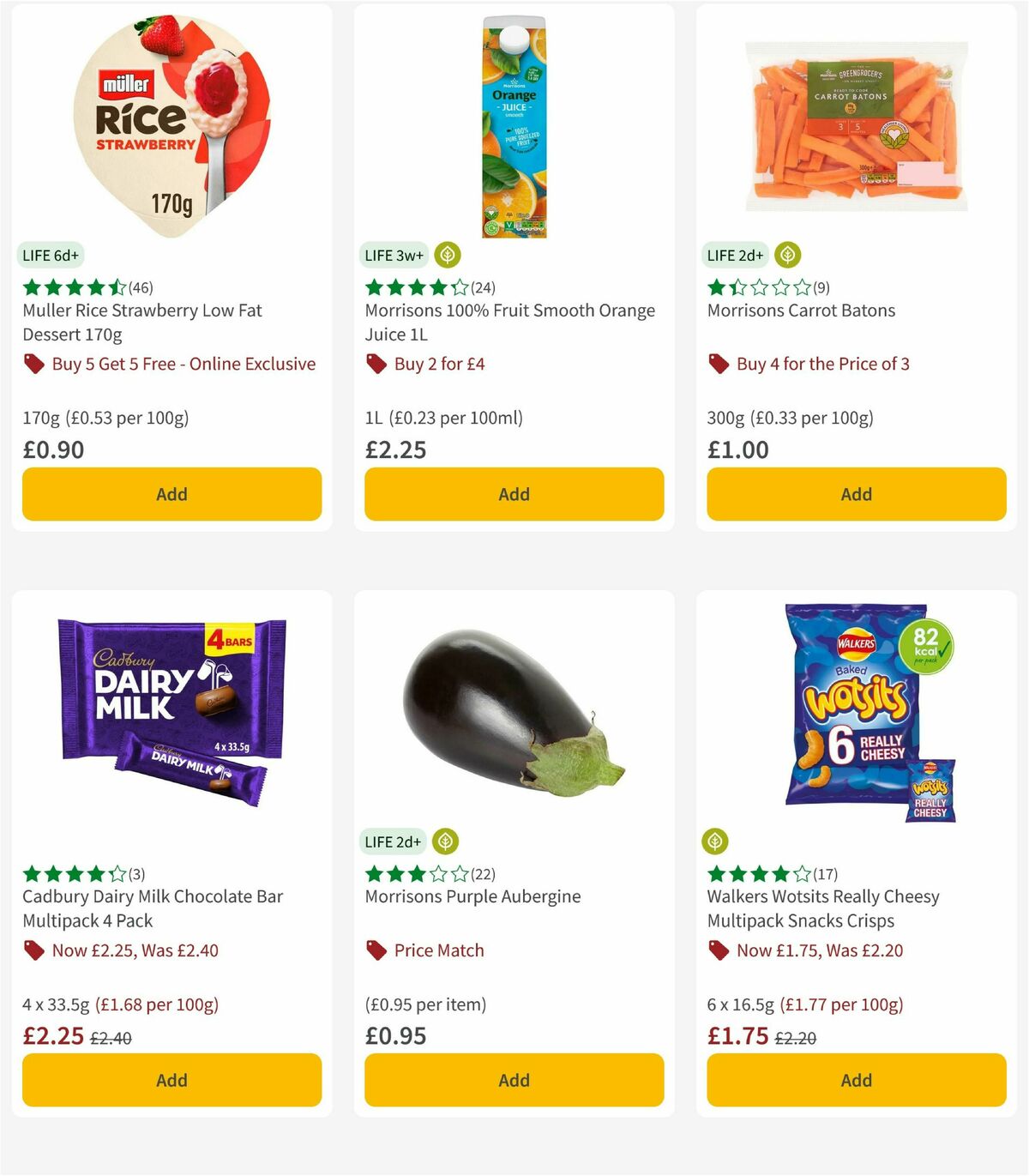
Task: Add Muller Rice Strawberry dessert to basket
Action: pos(171,494)
